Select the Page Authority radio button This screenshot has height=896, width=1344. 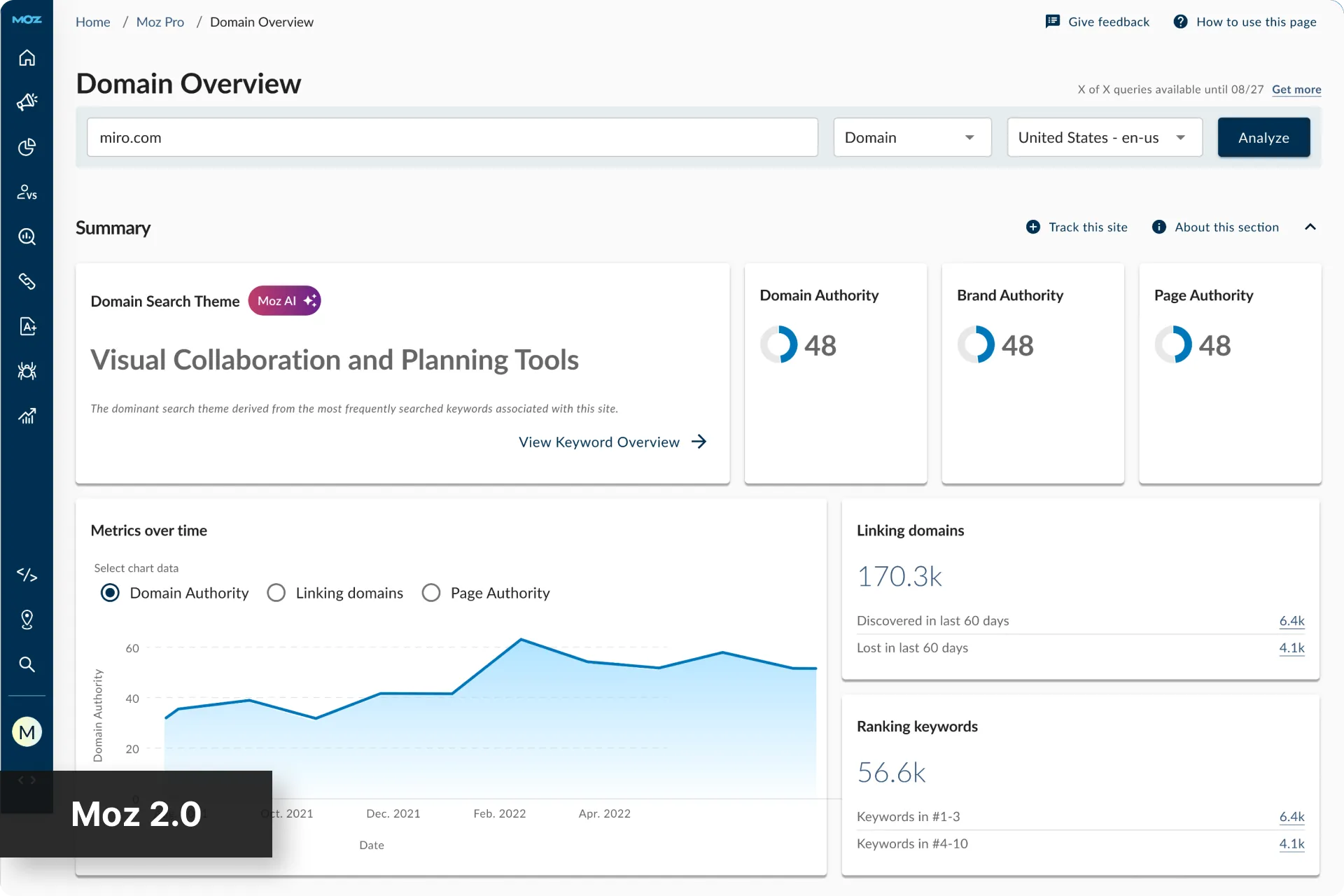tap(431, 593)
